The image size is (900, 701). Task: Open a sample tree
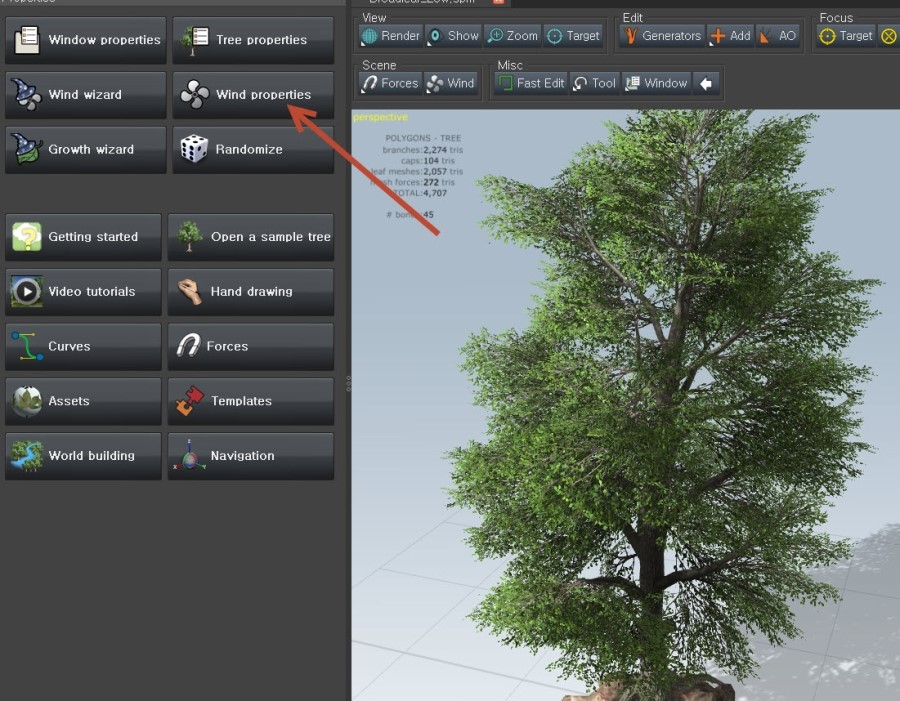tap(250, 237)
